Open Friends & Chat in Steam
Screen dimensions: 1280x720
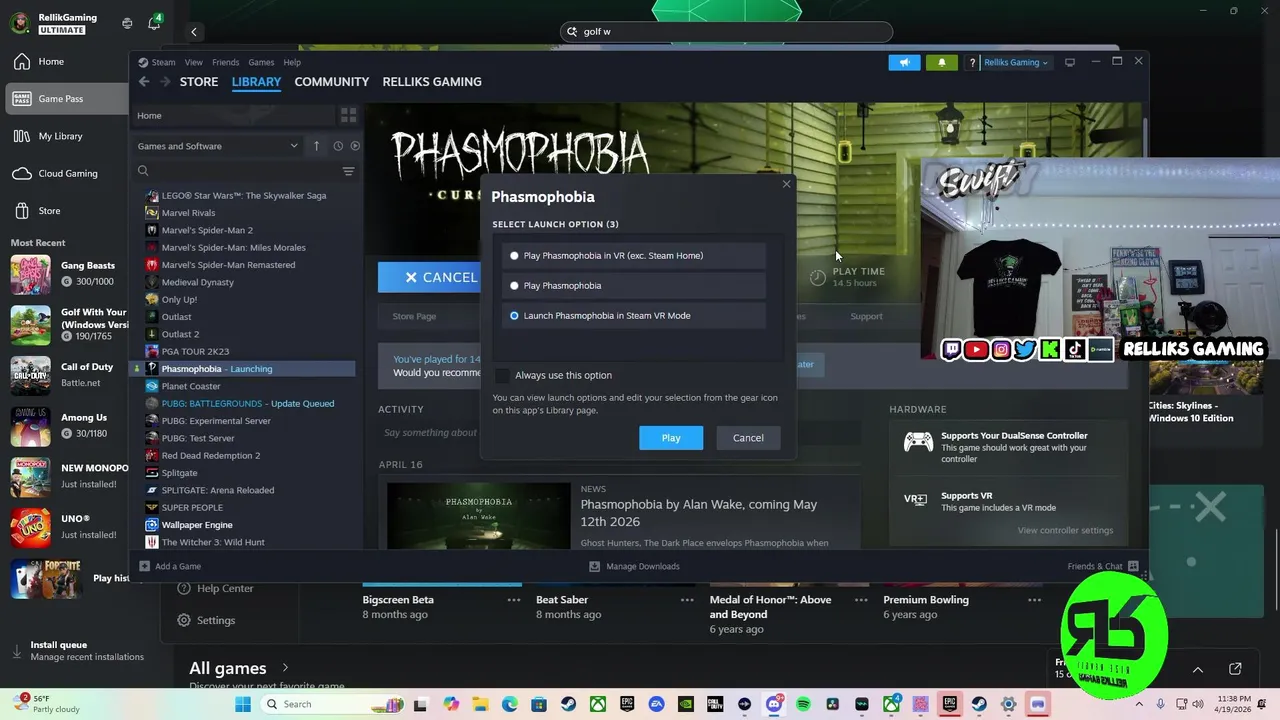pyautogui.click(x=1102, y=566)
